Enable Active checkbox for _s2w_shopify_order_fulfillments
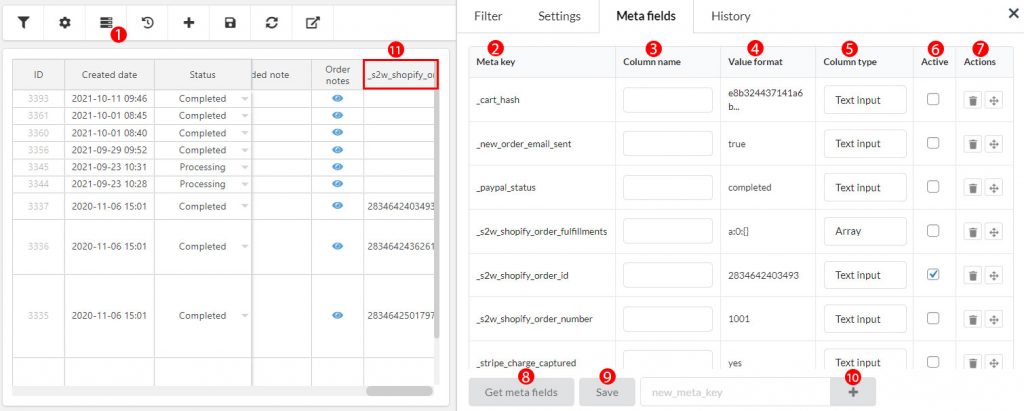 click(933, 231)
